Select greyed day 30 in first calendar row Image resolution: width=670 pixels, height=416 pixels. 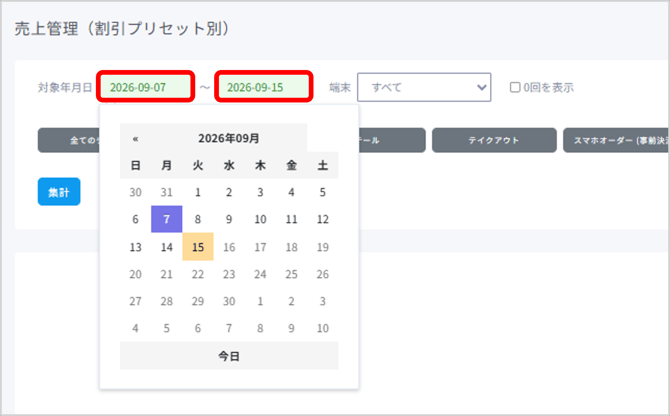click(135, 192)
